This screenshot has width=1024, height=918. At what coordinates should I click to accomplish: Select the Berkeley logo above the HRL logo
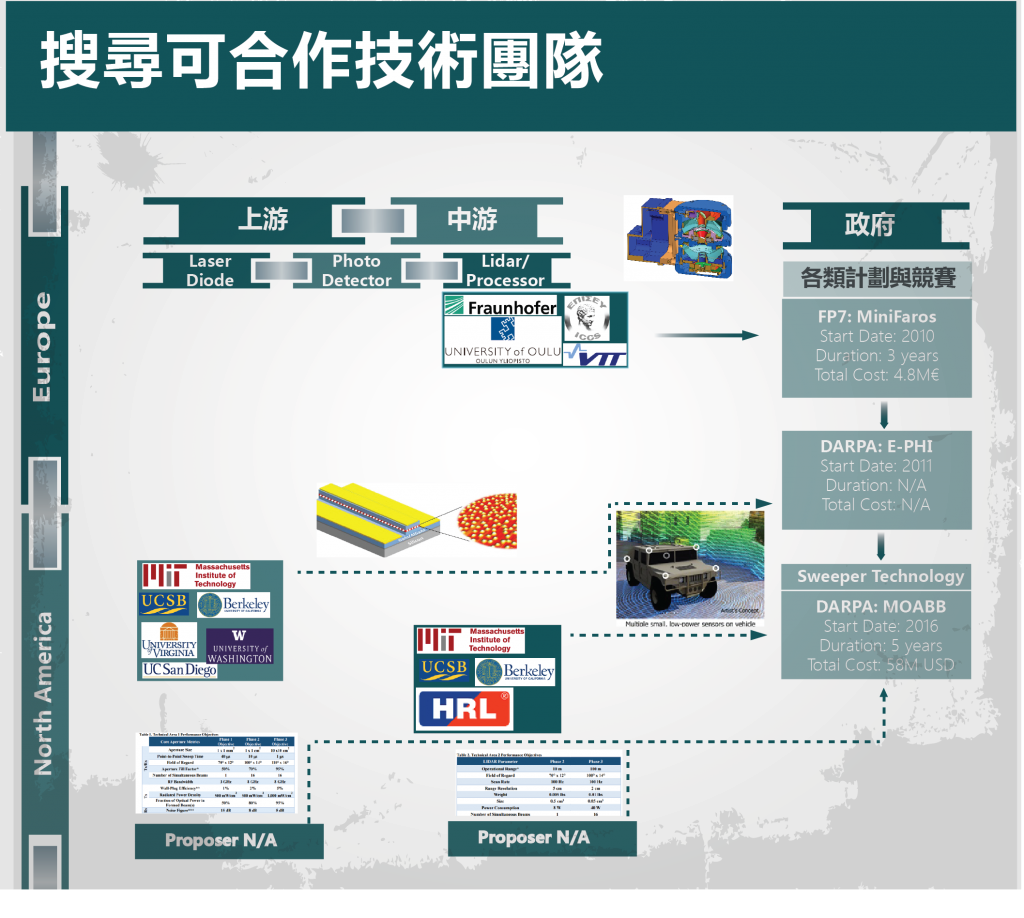coord(515,672)
